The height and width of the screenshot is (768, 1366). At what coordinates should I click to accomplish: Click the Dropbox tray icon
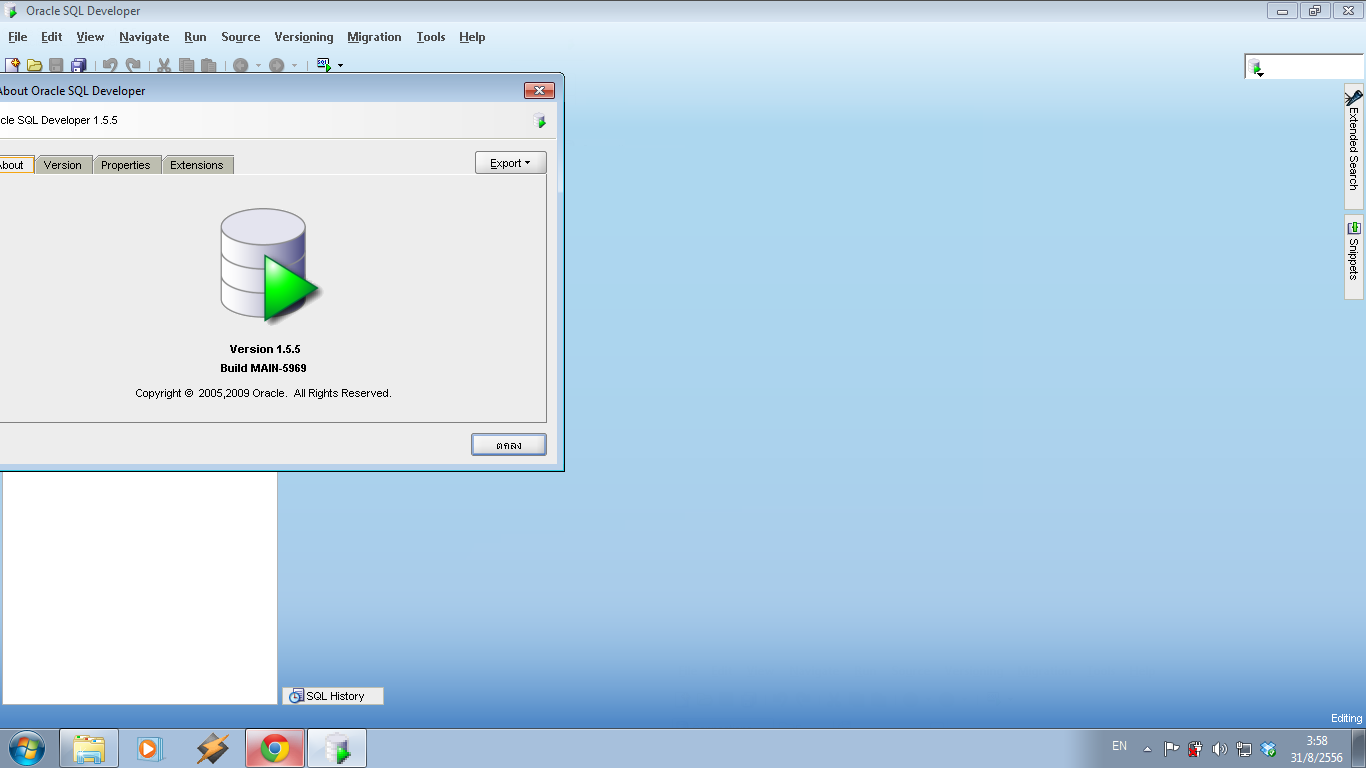coord(1268,749)
